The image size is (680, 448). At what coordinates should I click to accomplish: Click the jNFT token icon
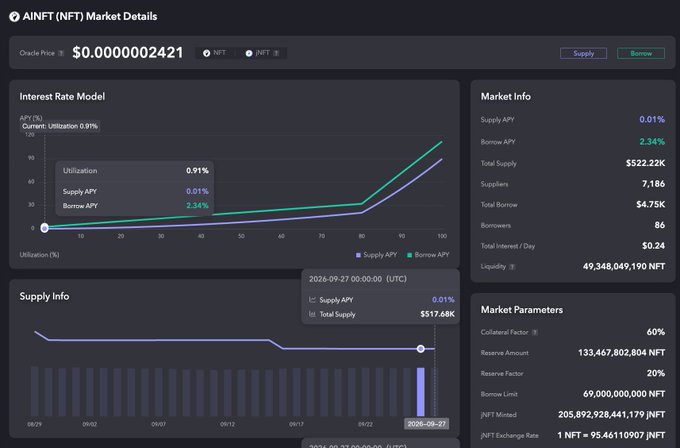coord(249,53)
